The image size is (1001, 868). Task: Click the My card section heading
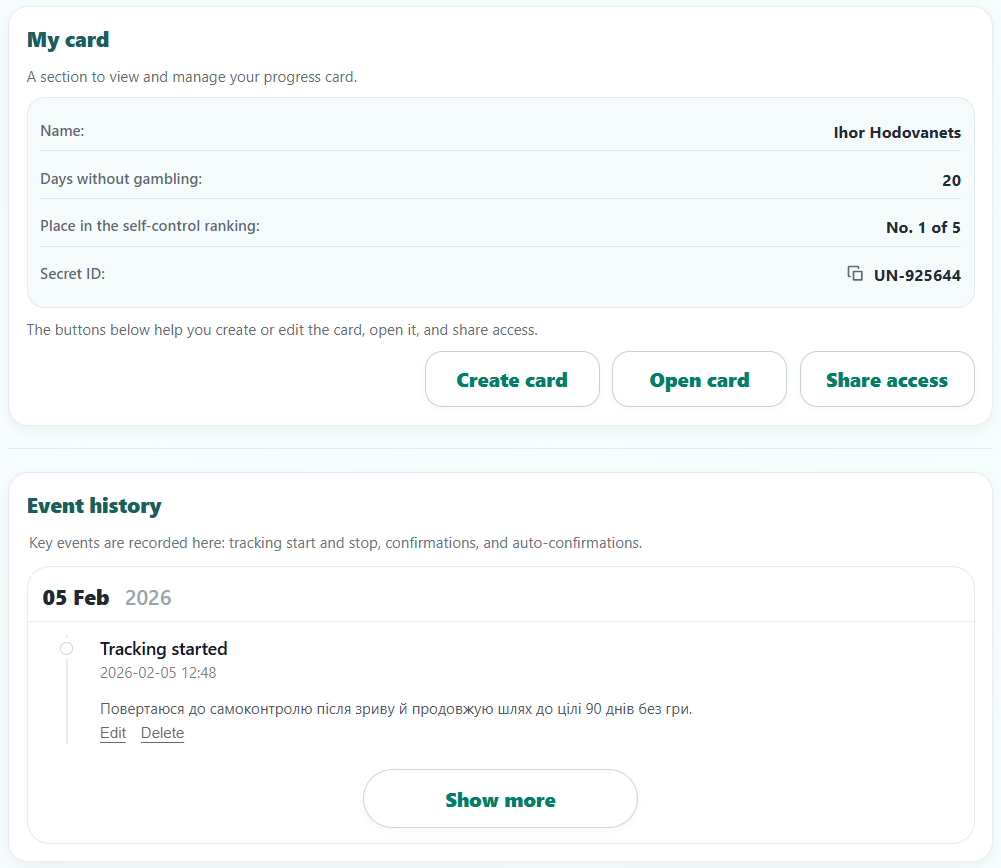67,39
